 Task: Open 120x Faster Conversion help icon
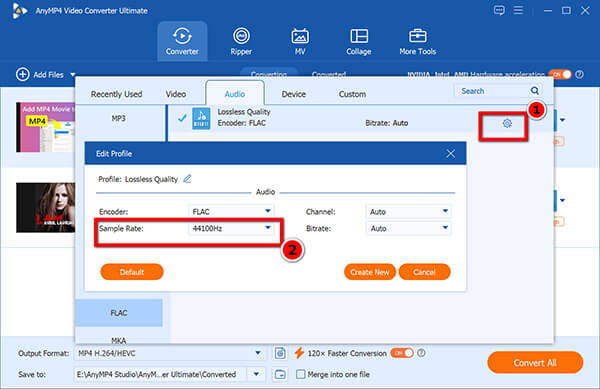coord(421,353)
